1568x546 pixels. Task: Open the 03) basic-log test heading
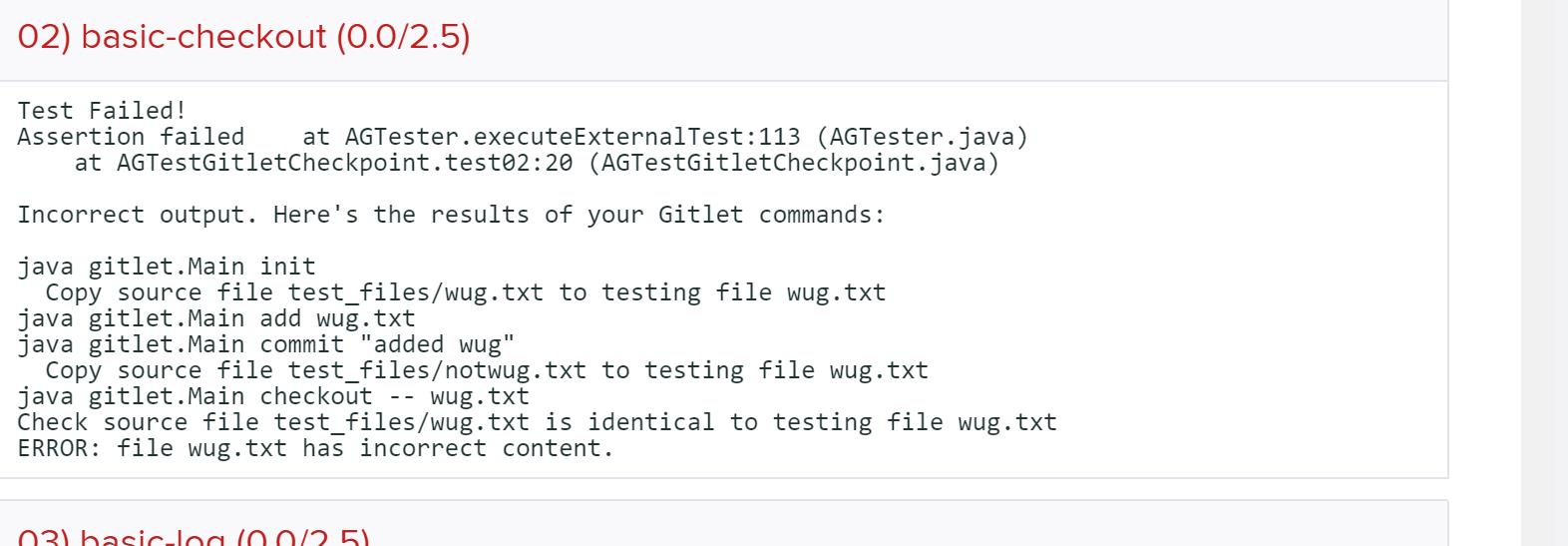195,537
